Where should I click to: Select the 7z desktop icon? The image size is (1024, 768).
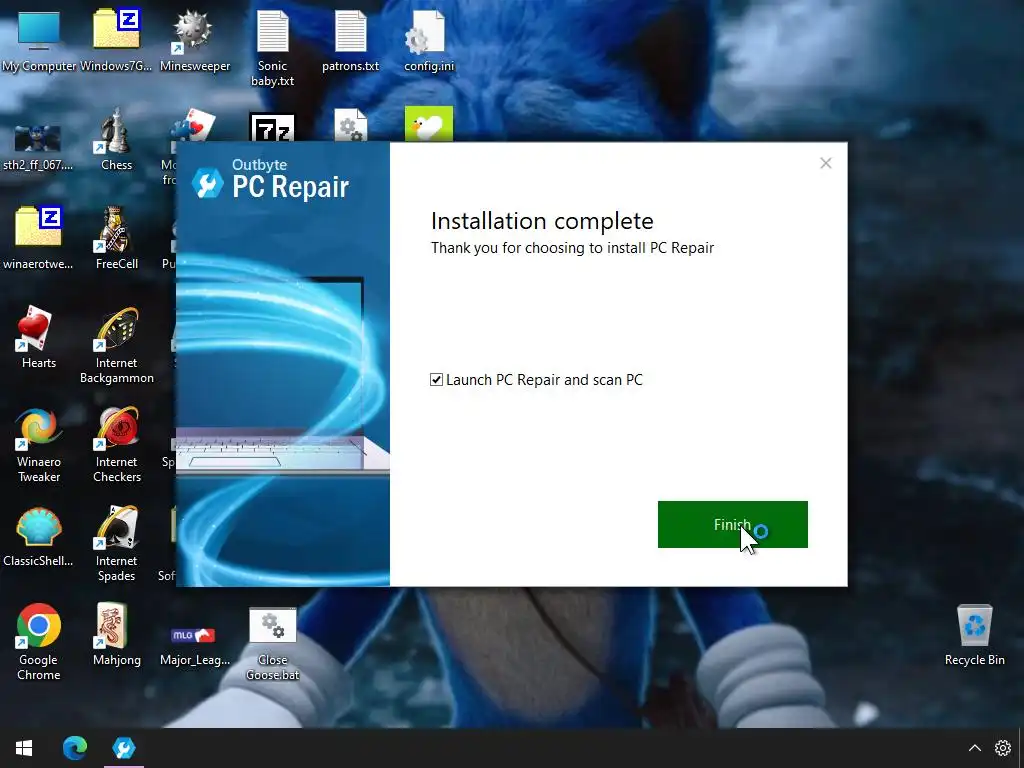(x=272, y=128)
